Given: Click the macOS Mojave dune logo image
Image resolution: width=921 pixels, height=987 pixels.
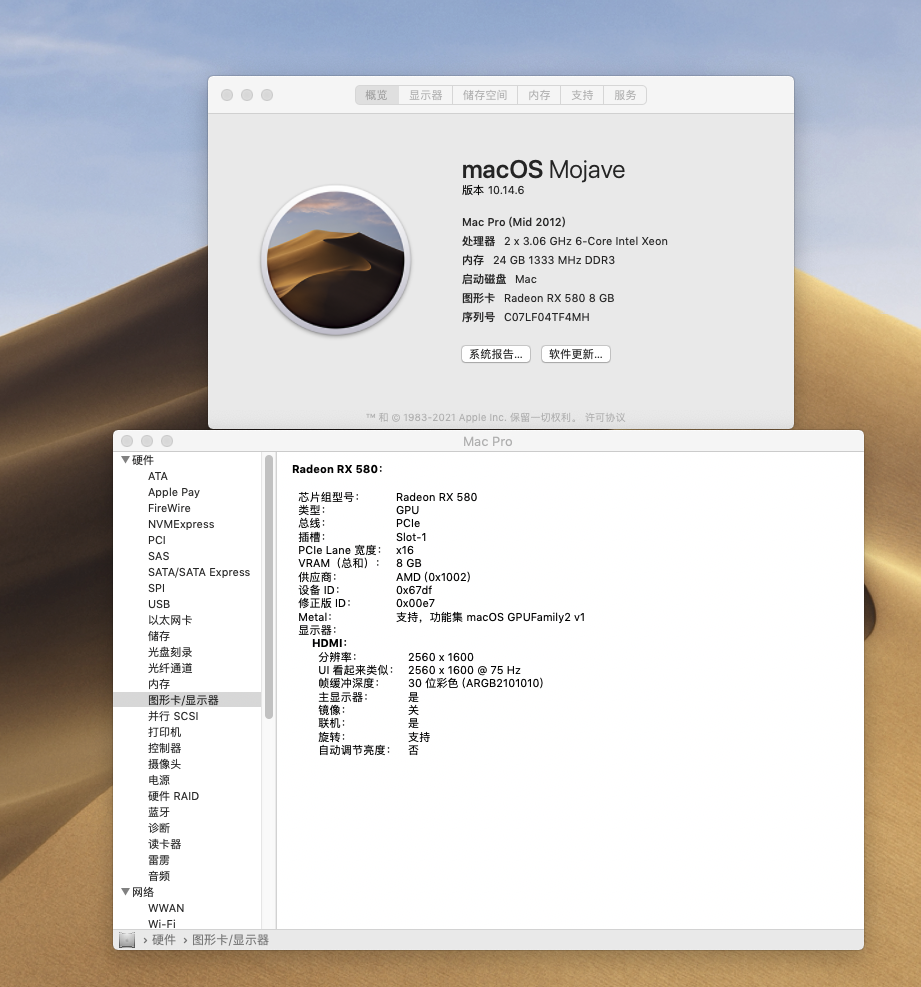Looking at the screenshot, I should pos(336,262).
